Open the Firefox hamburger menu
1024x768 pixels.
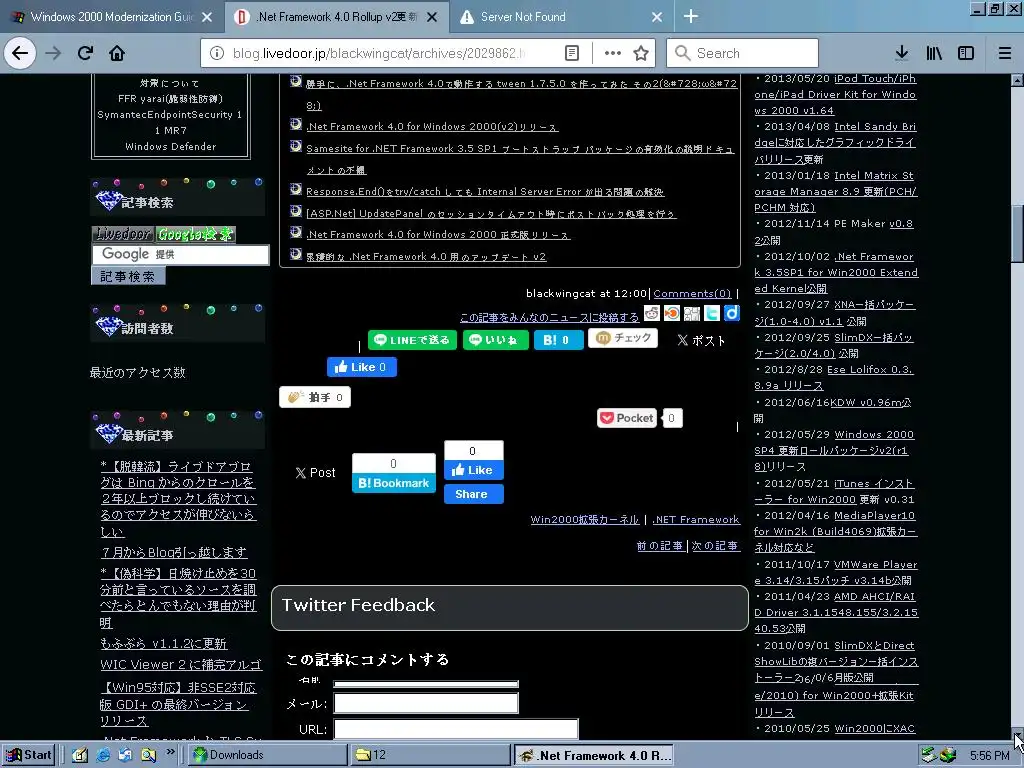click(1005, 53)
